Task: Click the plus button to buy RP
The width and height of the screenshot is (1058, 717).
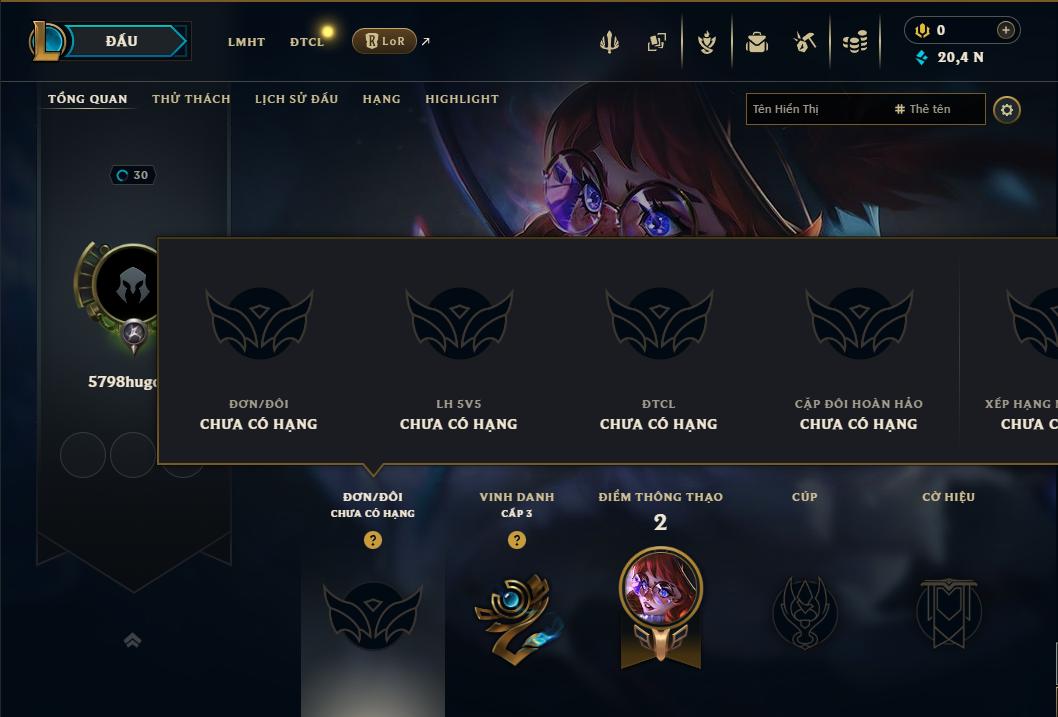Action: point(1005,30)
